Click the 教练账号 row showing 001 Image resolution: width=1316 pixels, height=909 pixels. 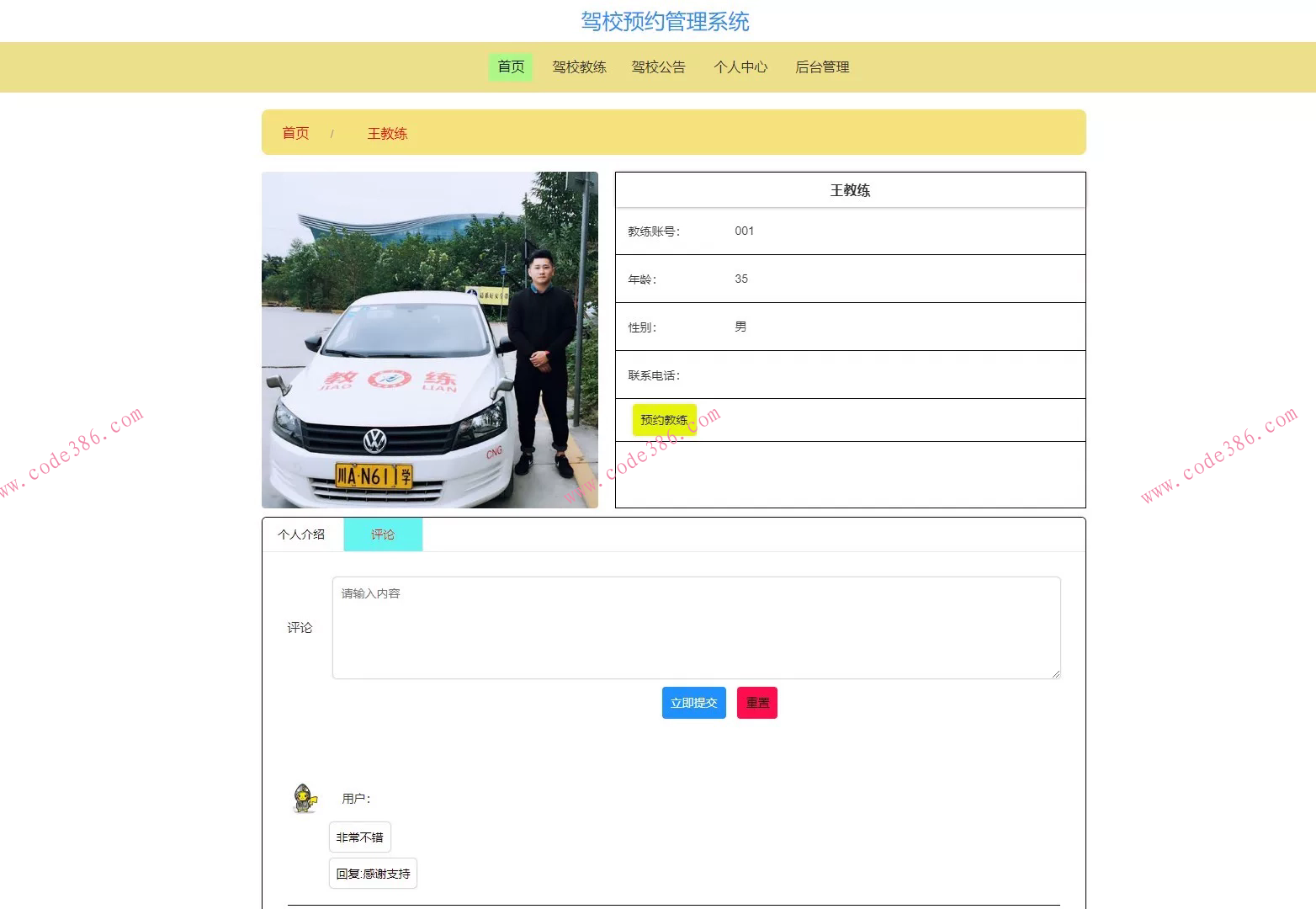coord(850,231)
